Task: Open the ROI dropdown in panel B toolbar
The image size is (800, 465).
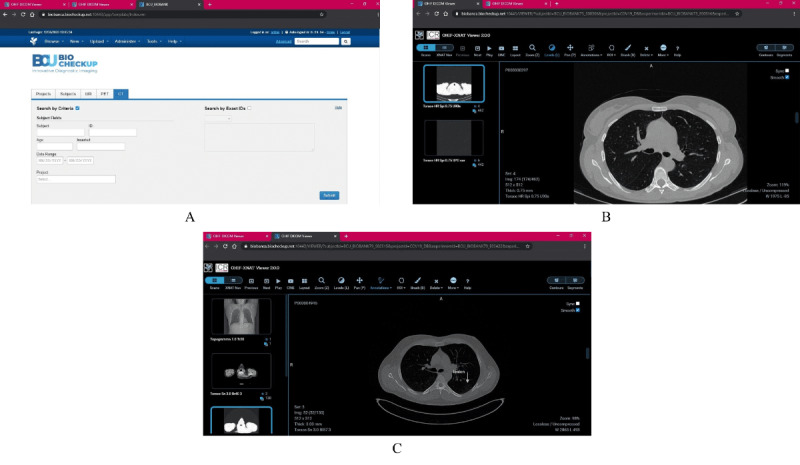Action: 611,48
